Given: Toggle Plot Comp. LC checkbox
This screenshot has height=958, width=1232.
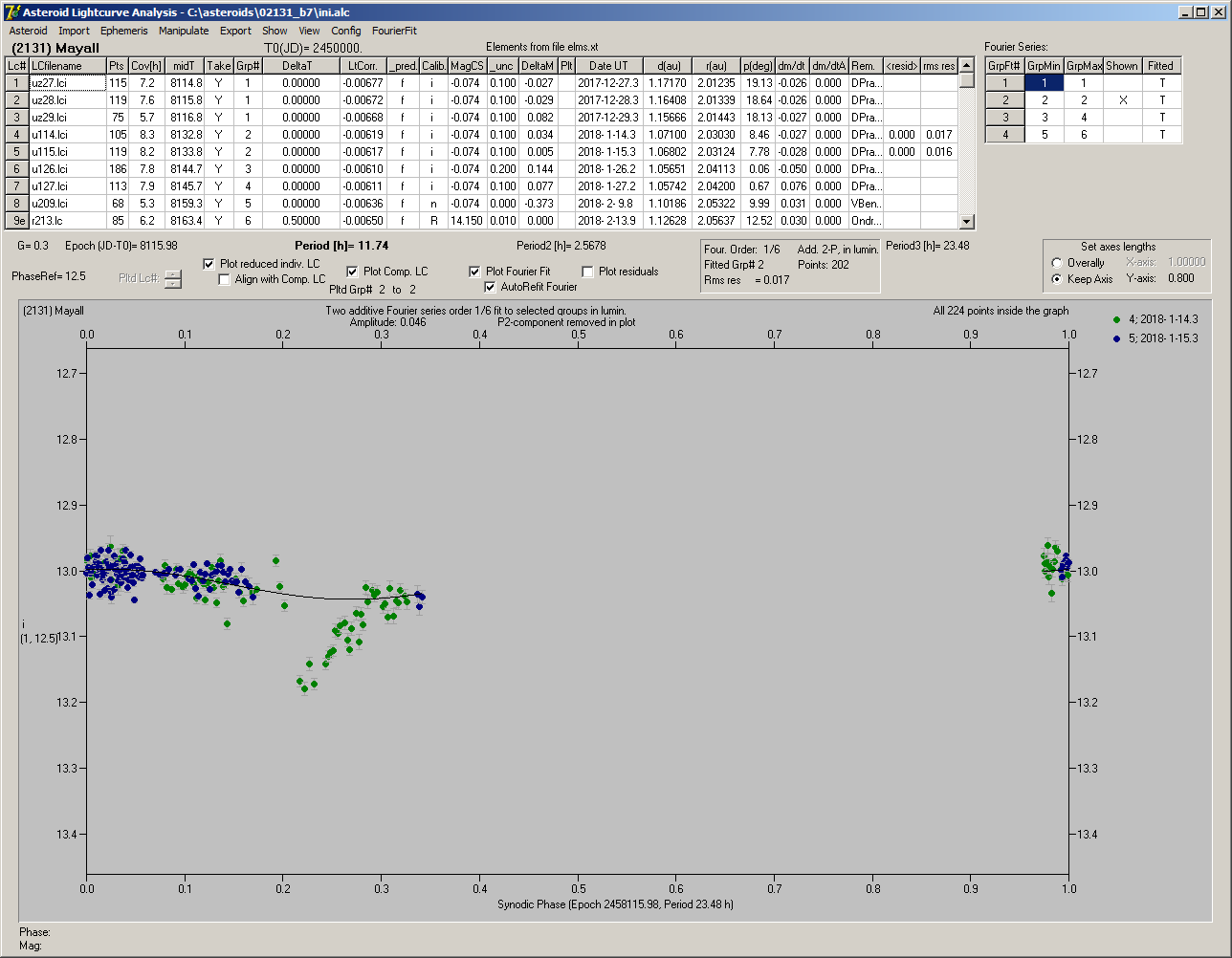Looking at the screenshot, I should tap(352, 272).
